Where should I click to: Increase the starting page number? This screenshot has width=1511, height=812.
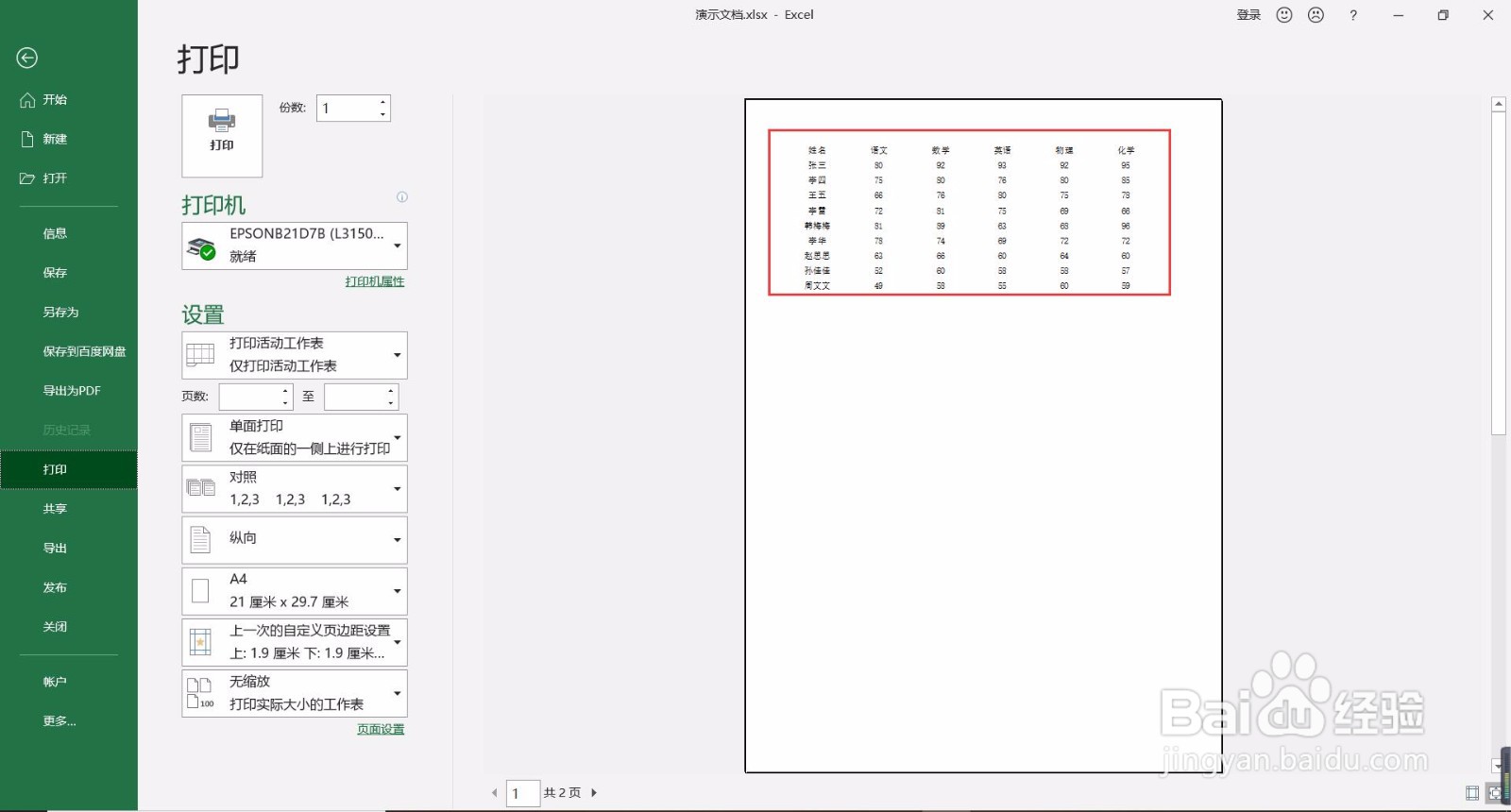tap(286, 390)
